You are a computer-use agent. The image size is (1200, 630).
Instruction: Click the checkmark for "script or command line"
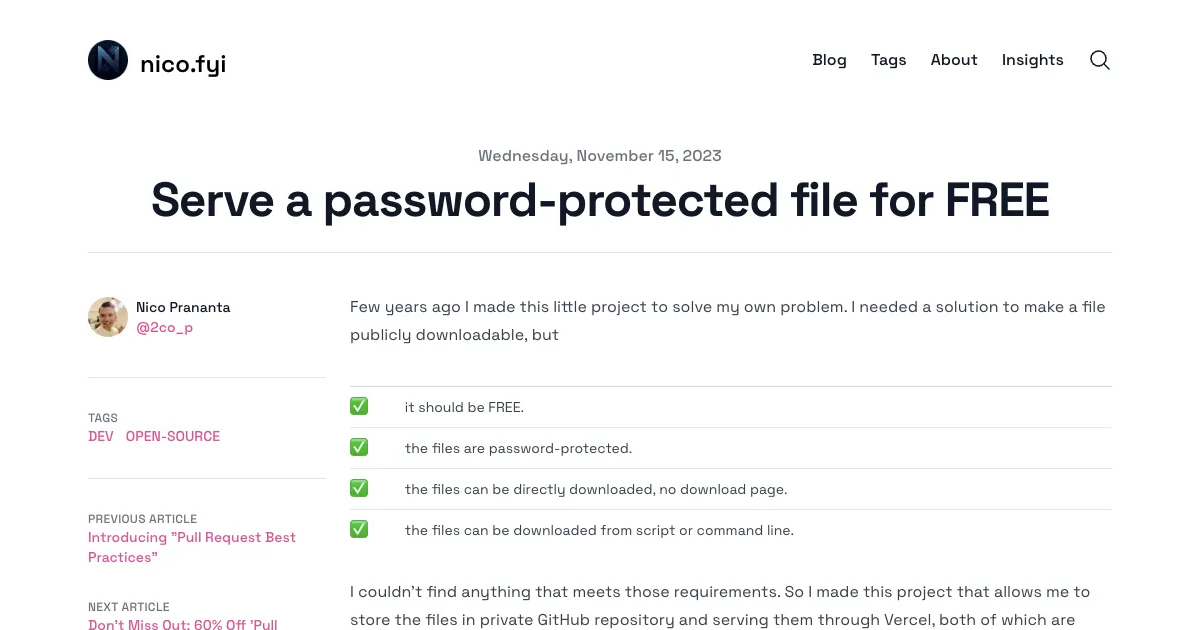coord(359,529)
